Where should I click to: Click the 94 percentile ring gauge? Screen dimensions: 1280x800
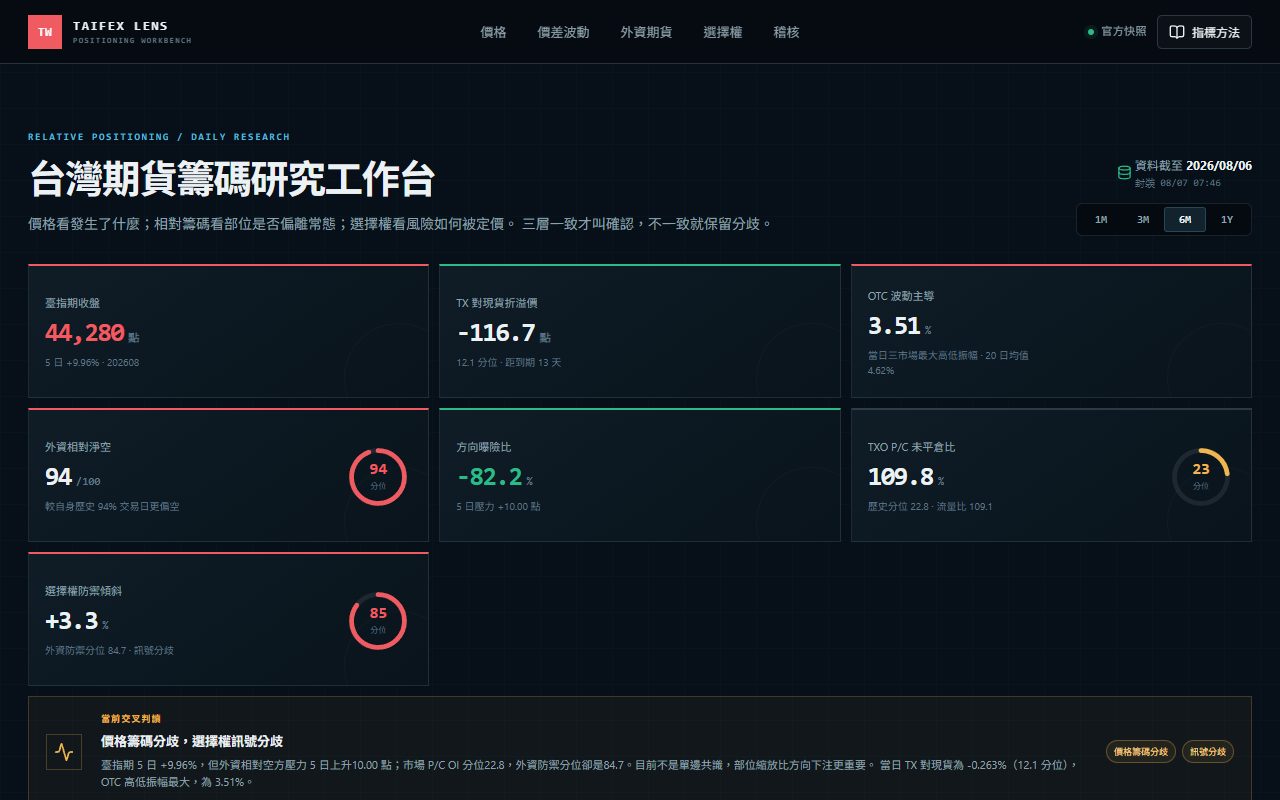coord(378,476)
